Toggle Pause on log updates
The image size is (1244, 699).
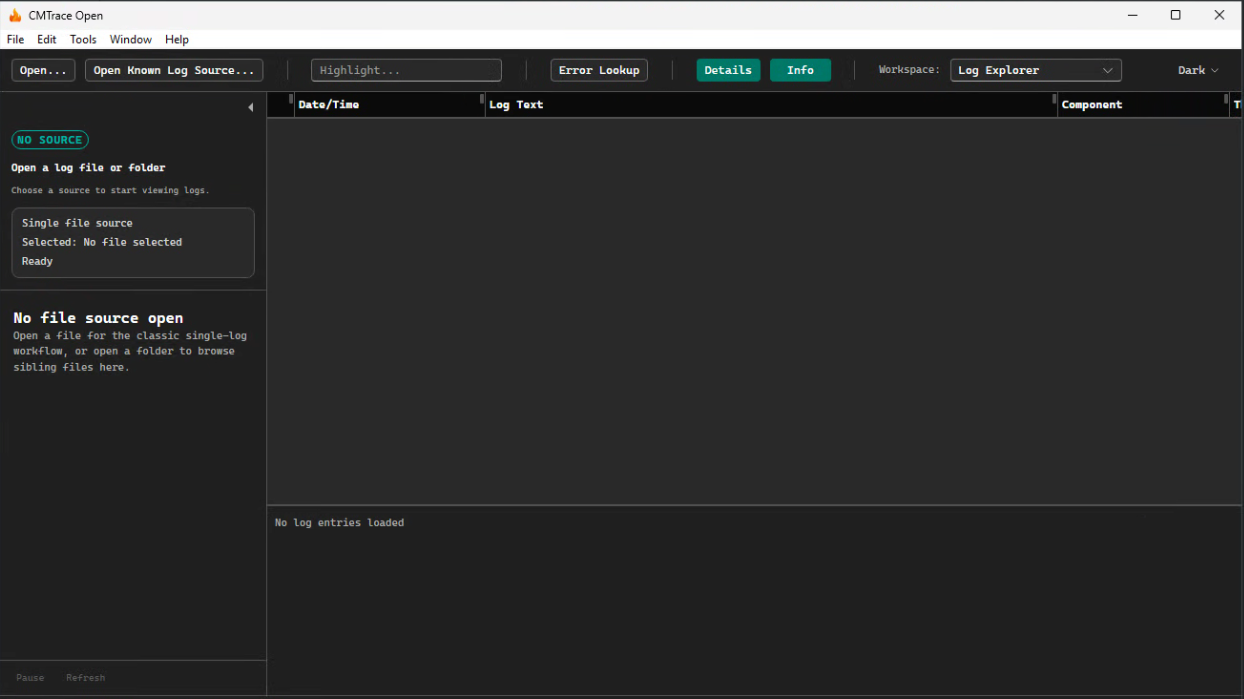[30, 677]
